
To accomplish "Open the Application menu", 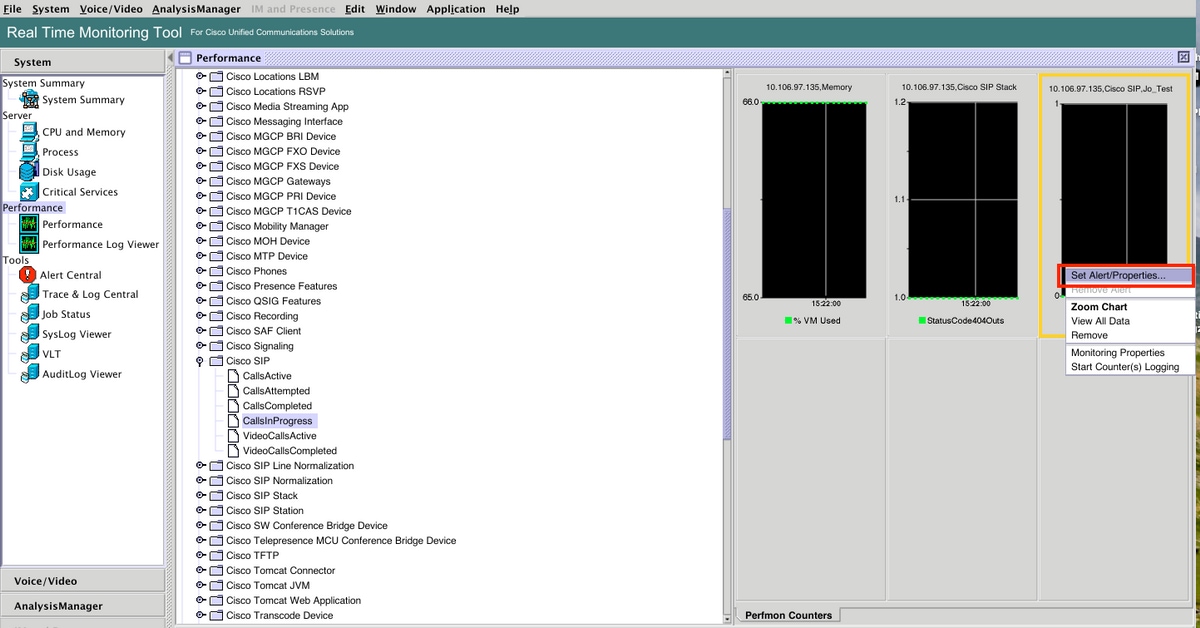I will coord(456,9).
